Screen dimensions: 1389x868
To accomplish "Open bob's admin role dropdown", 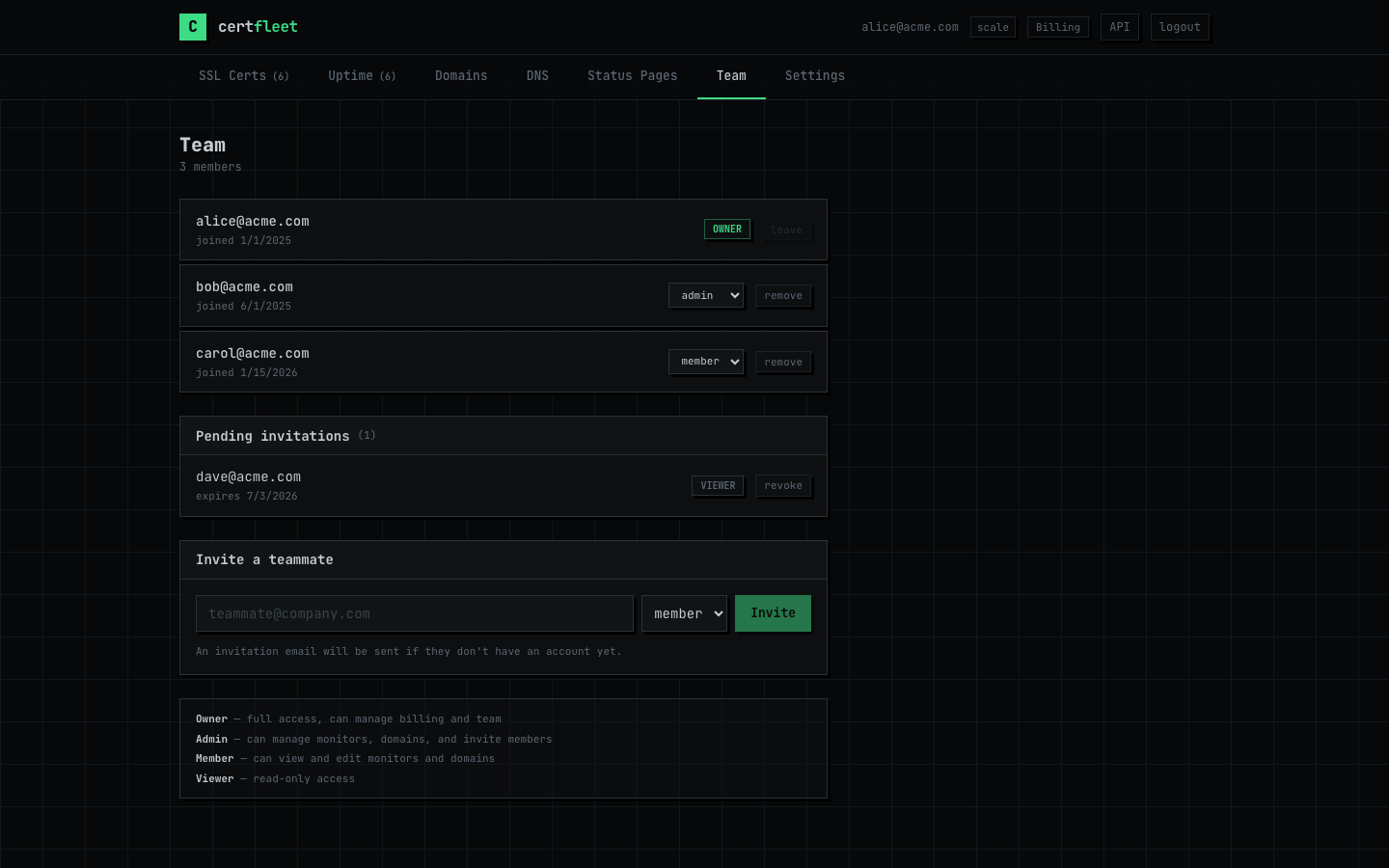I will click(x=706, y=295).
